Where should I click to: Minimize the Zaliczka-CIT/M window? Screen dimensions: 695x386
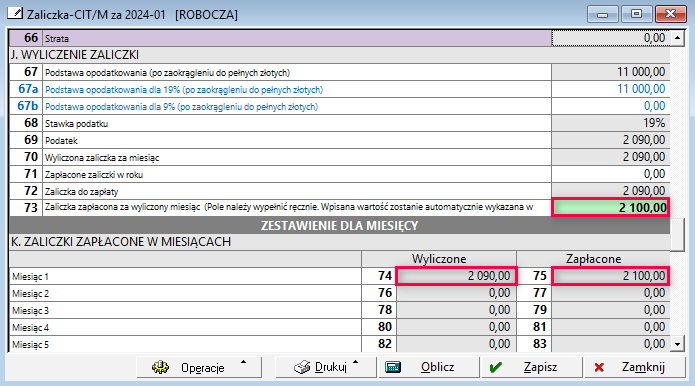click(603, 14)
